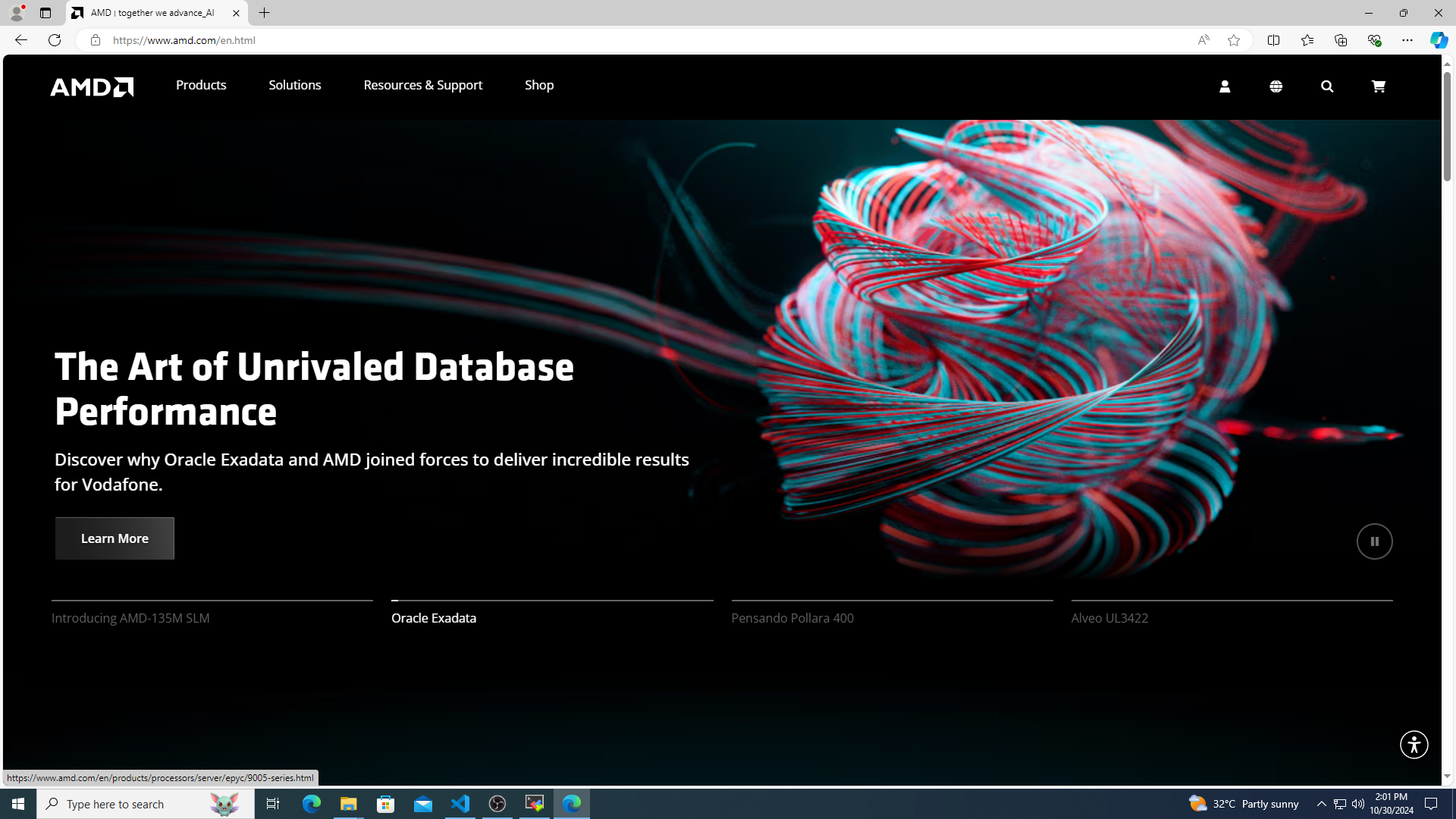Open the Favorites list
The width and height of the screenshot is (1456, 819).
1307,40
